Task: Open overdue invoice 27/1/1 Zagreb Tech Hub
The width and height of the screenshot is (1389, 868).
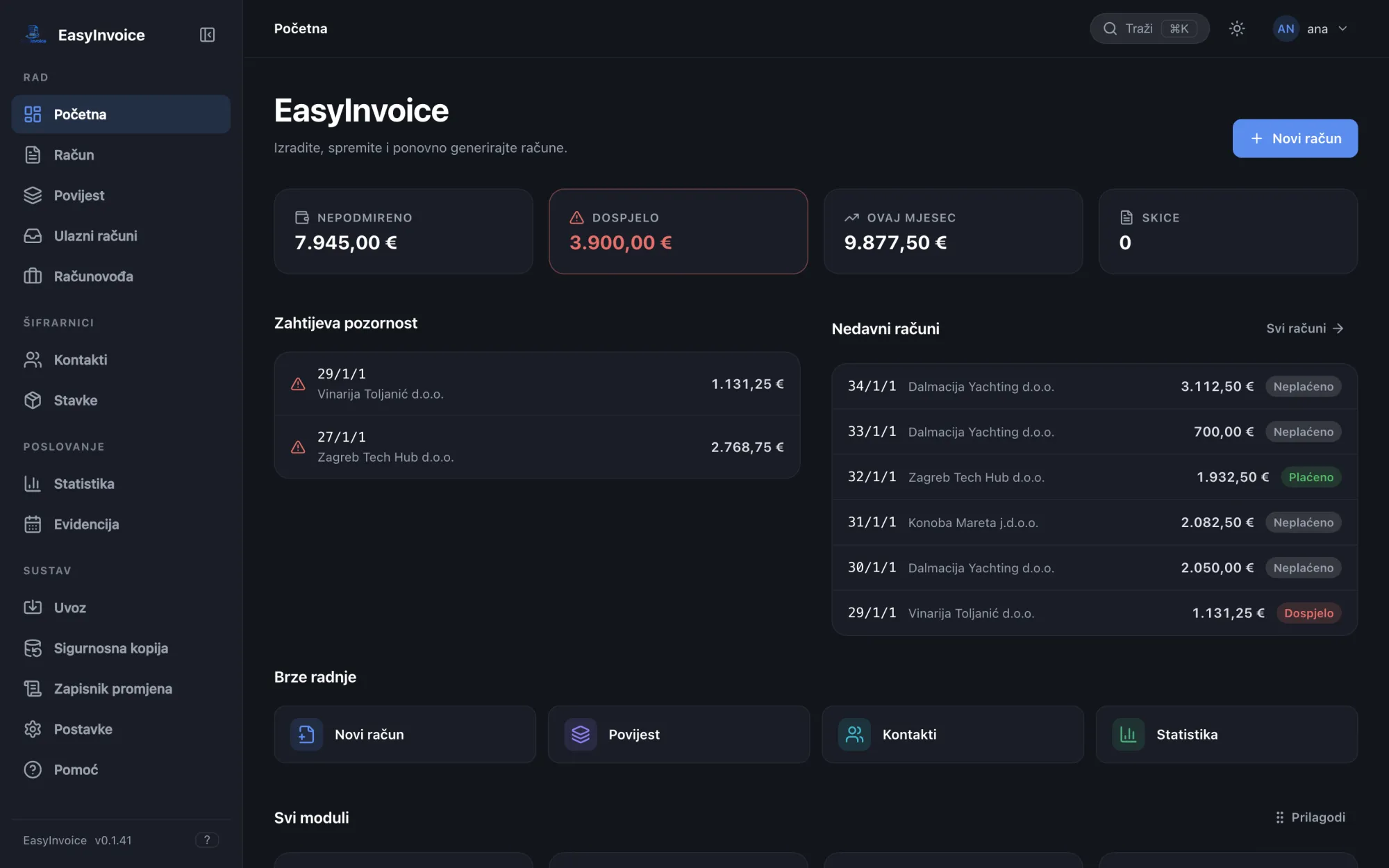Action: pos(537,447)
